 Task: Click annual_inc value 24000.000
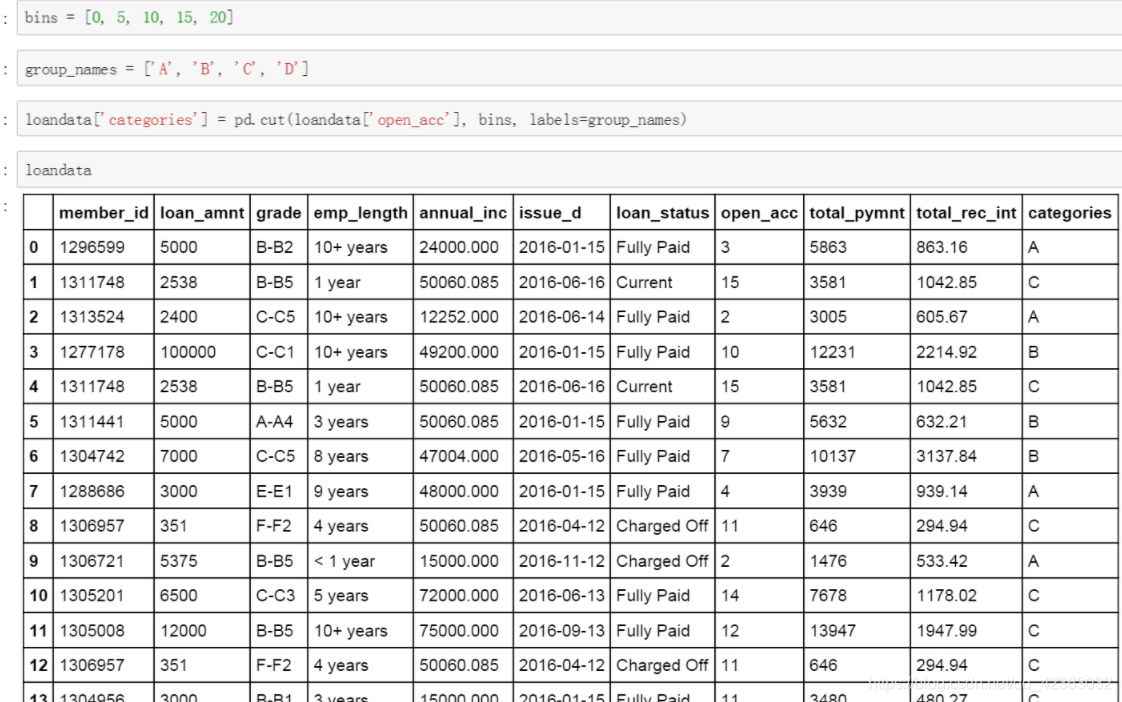pos(459,248)
